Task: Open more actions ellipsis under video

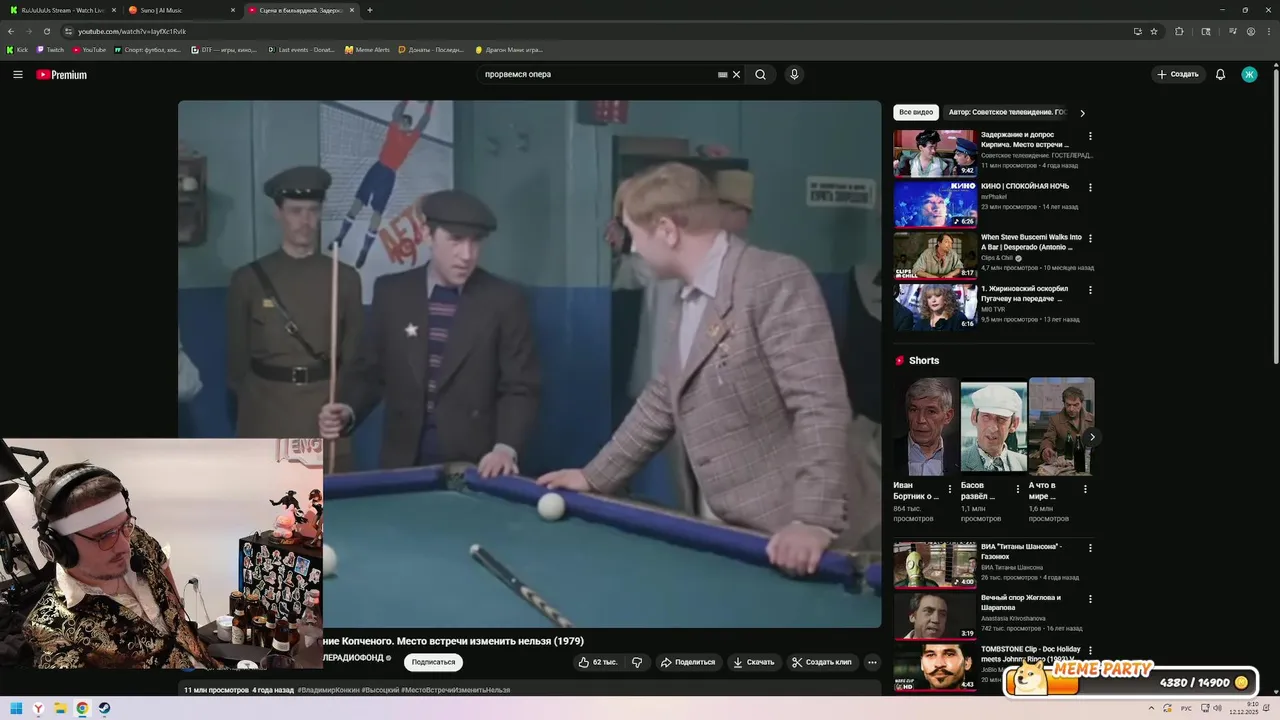Action: [x=872, y=662]
